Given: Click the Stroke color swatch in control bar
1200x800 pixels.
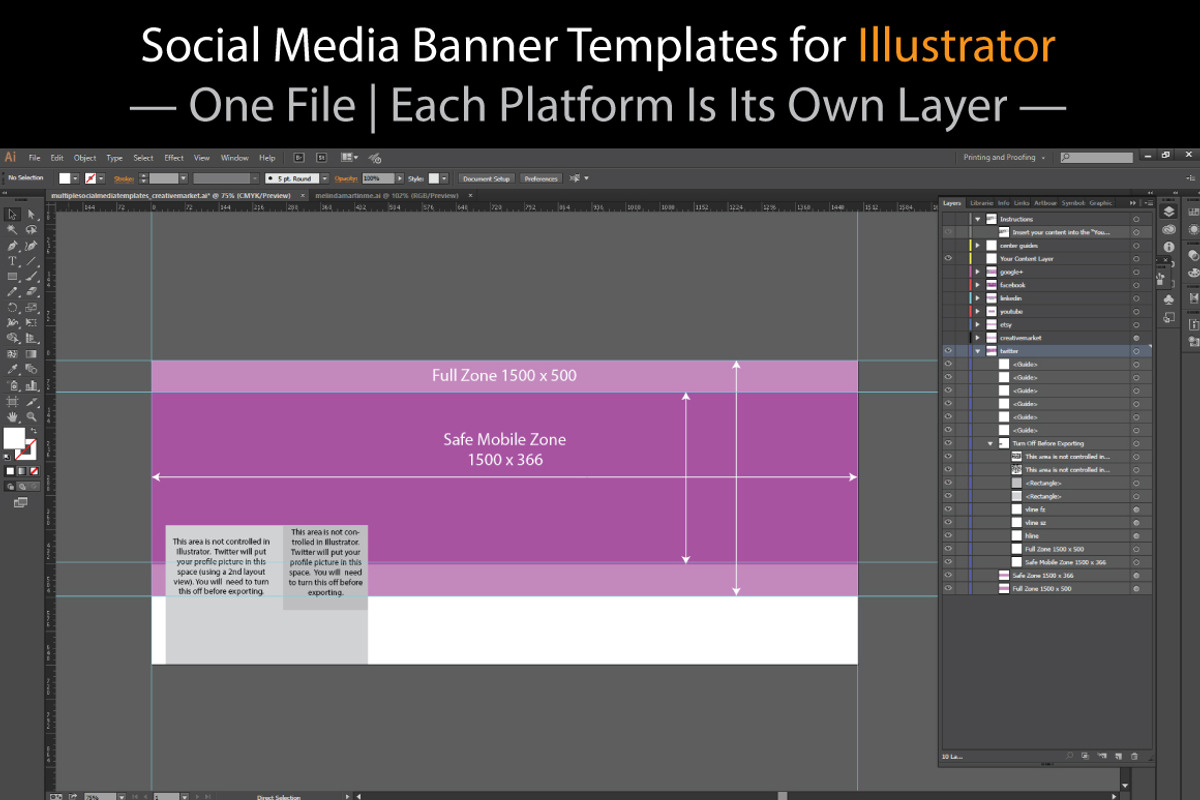Looking at the screenshot, I should coord(91,178).
